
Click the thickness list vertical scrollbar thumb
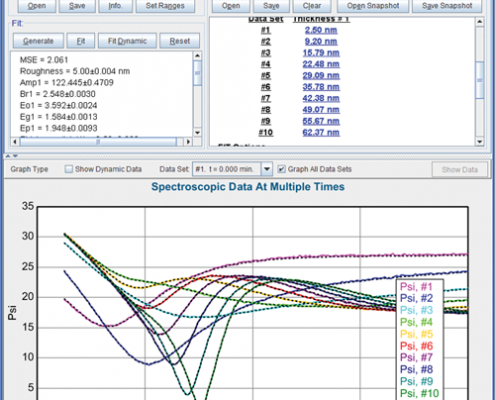click(479, 80)
